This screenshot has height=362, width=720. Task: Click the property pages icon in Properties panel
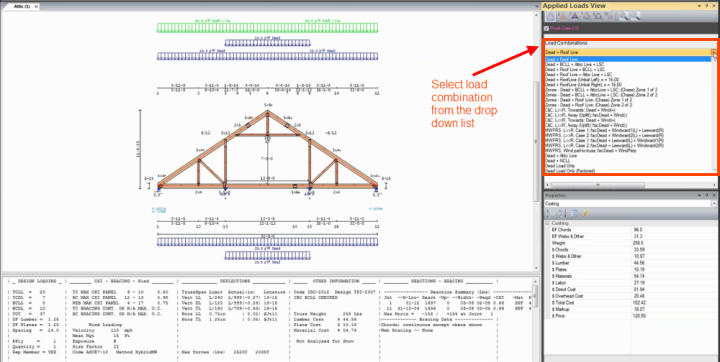[x=574, y=214]
